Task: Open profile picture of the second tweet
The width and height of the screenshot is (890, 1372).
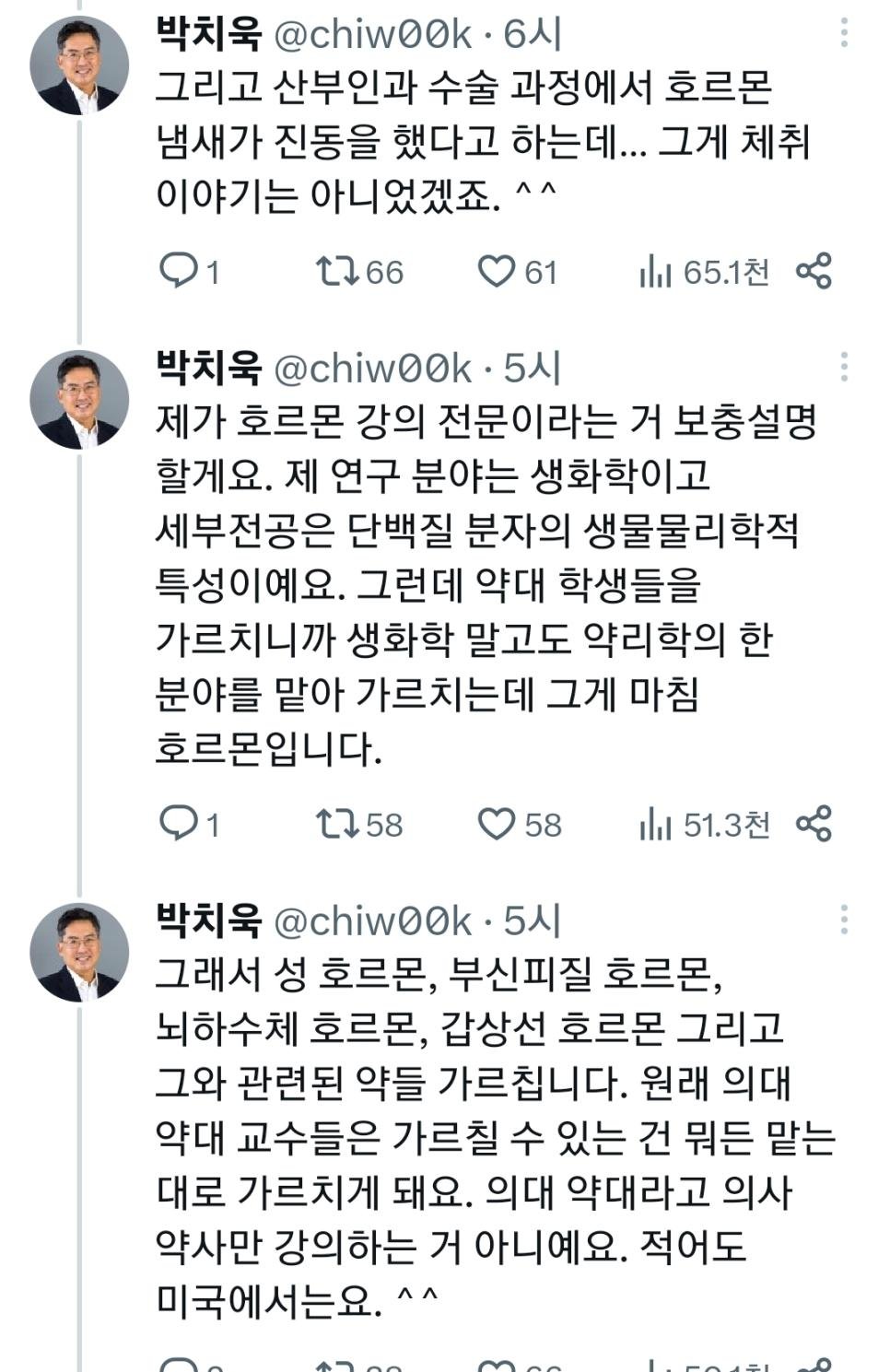Action: coord(79,400)
